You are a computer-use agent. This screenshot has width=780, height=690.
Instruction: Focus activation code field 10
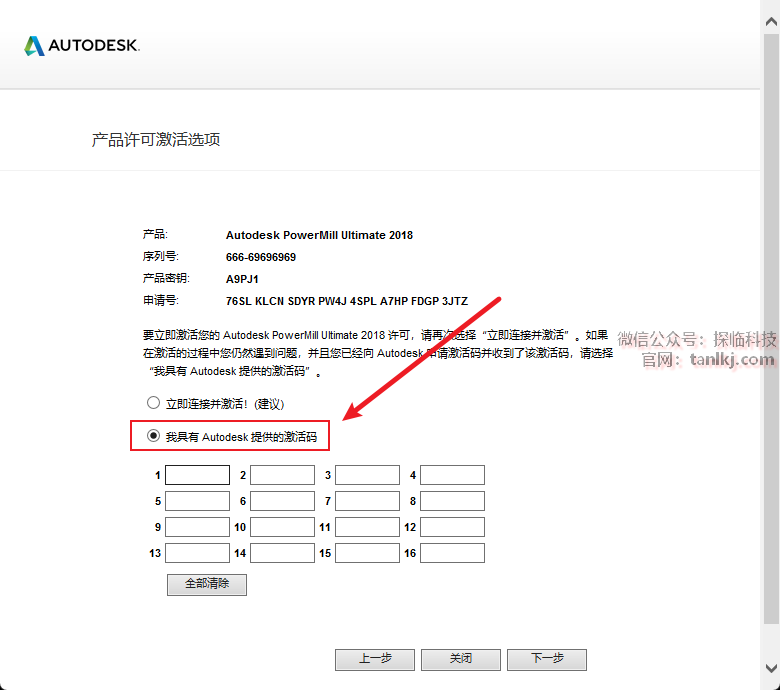point(283,527)
